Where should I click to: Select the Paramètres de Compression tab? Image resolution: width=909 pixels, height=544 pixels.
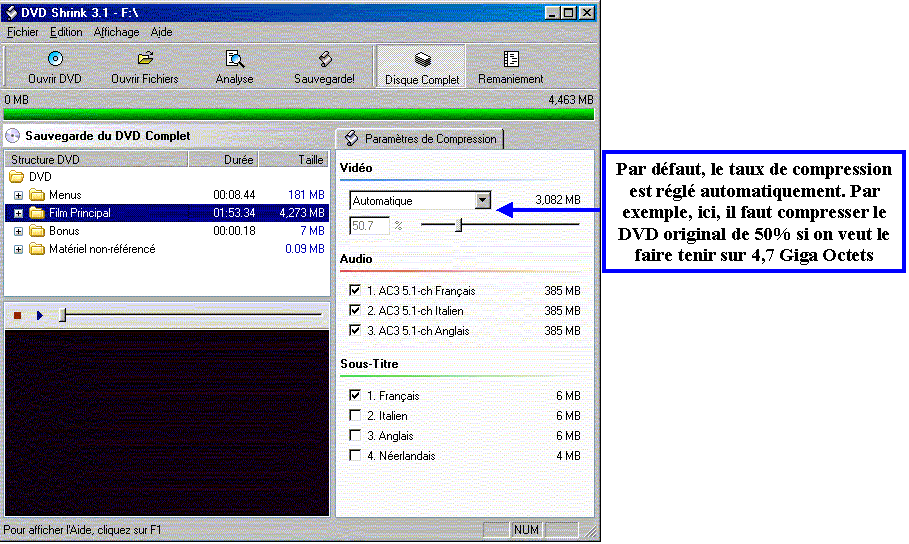[x=420, y=139]
